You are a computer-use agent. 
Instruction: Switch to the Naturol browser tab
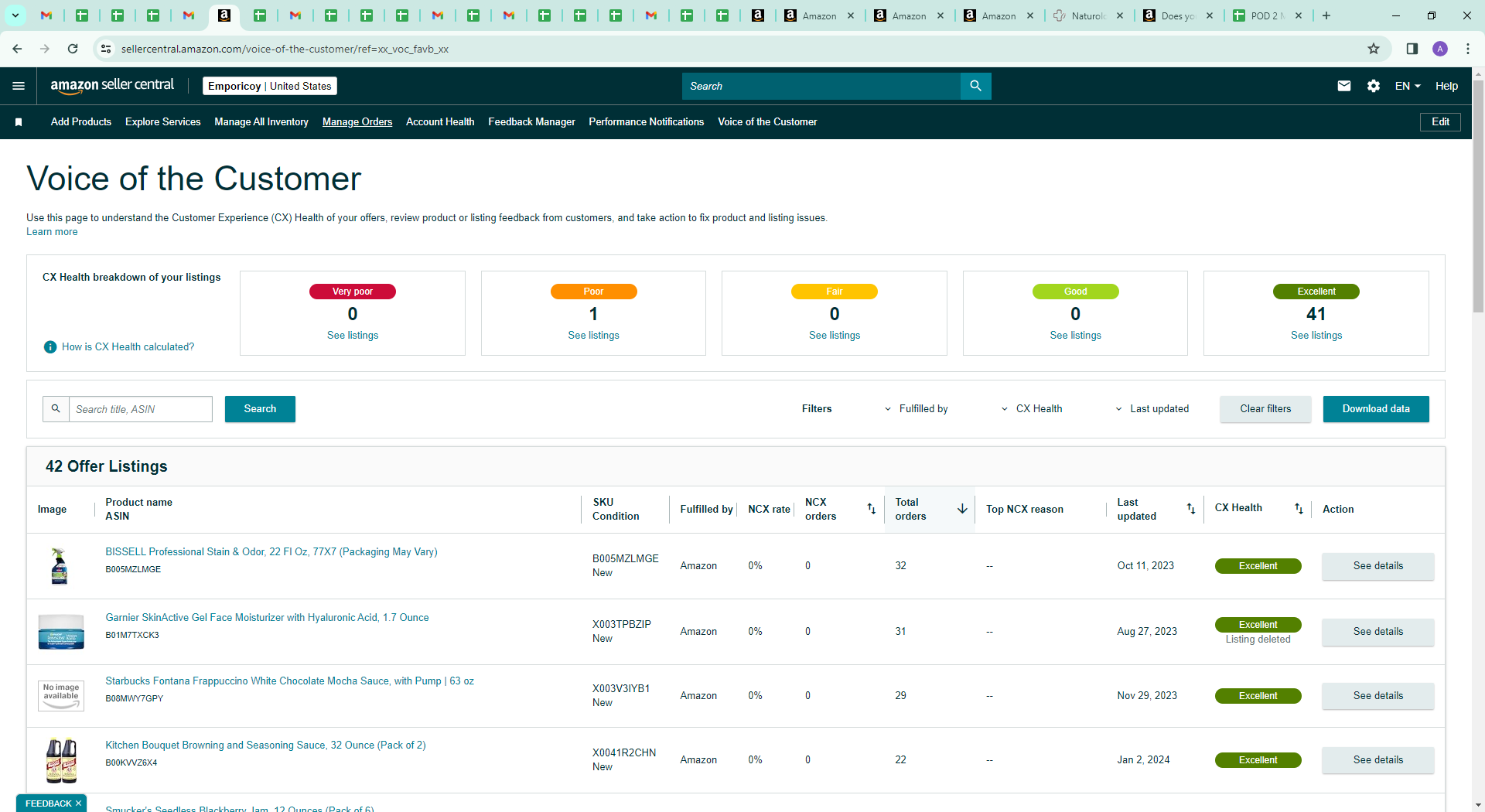tap(1088, 15)
